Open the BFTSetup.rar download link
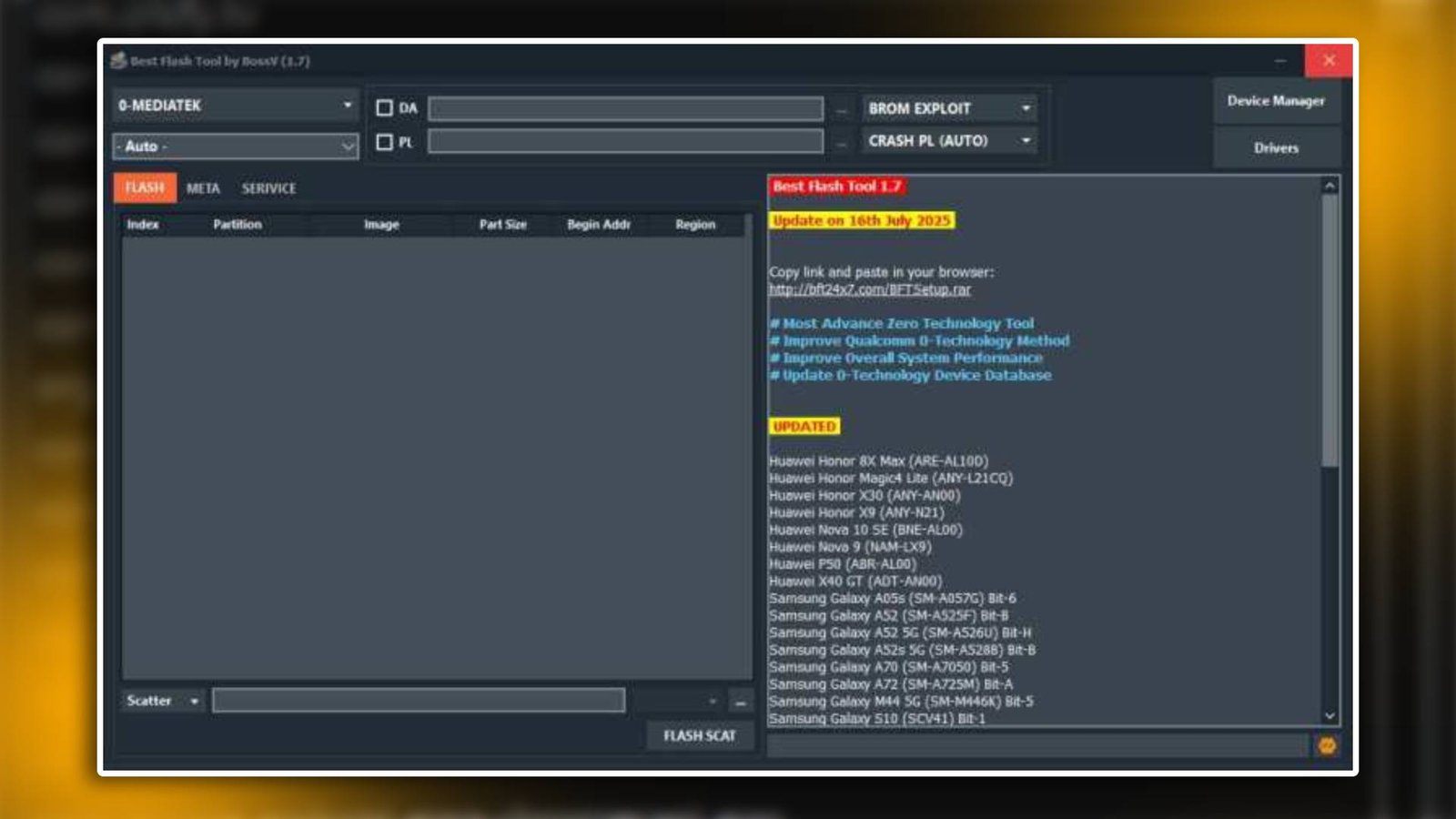Image resolution: width=1456 pixels, height=819 pixels. 870,289
